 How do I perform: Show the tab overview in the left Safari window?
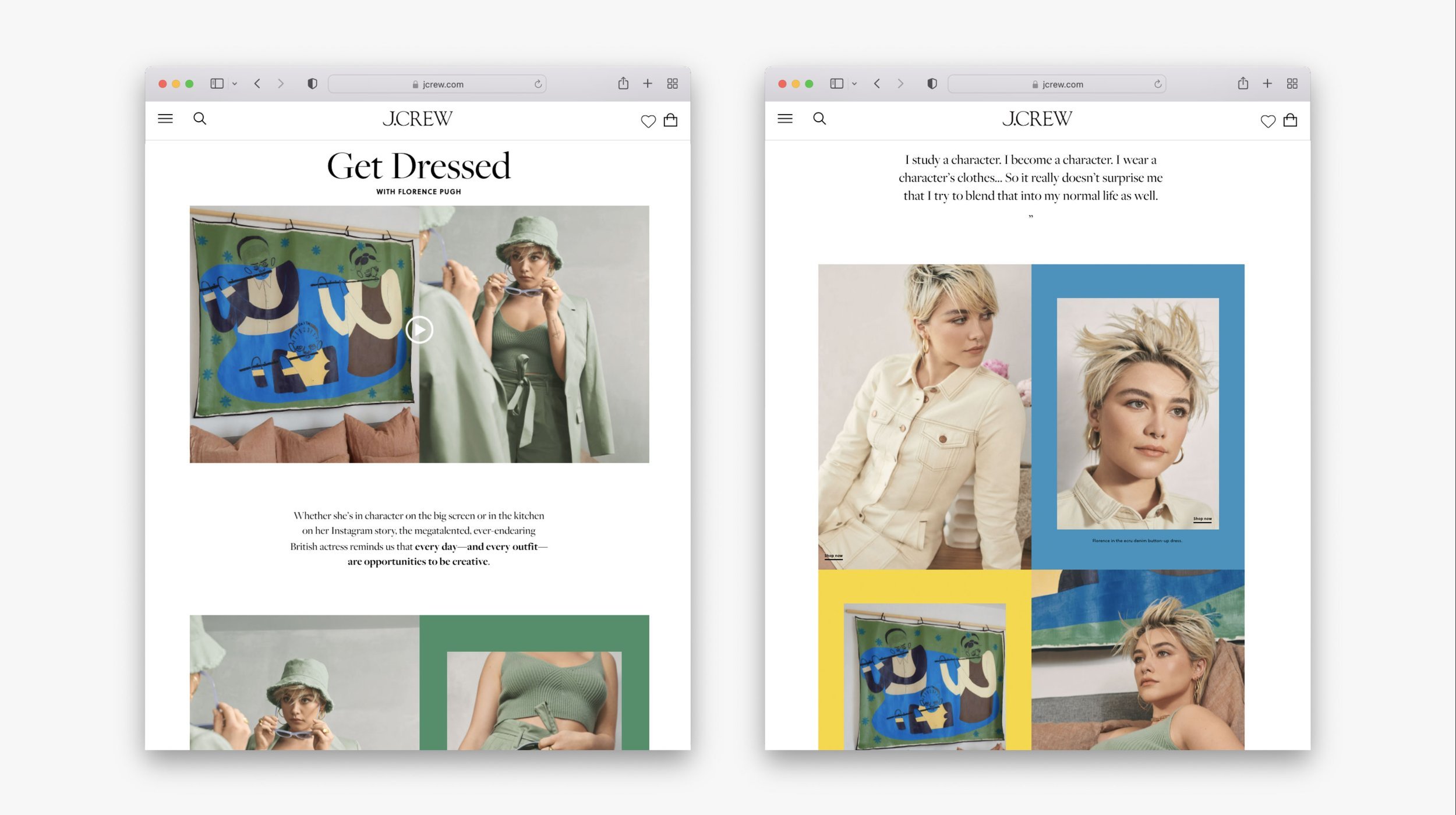(x=672, y=84)
